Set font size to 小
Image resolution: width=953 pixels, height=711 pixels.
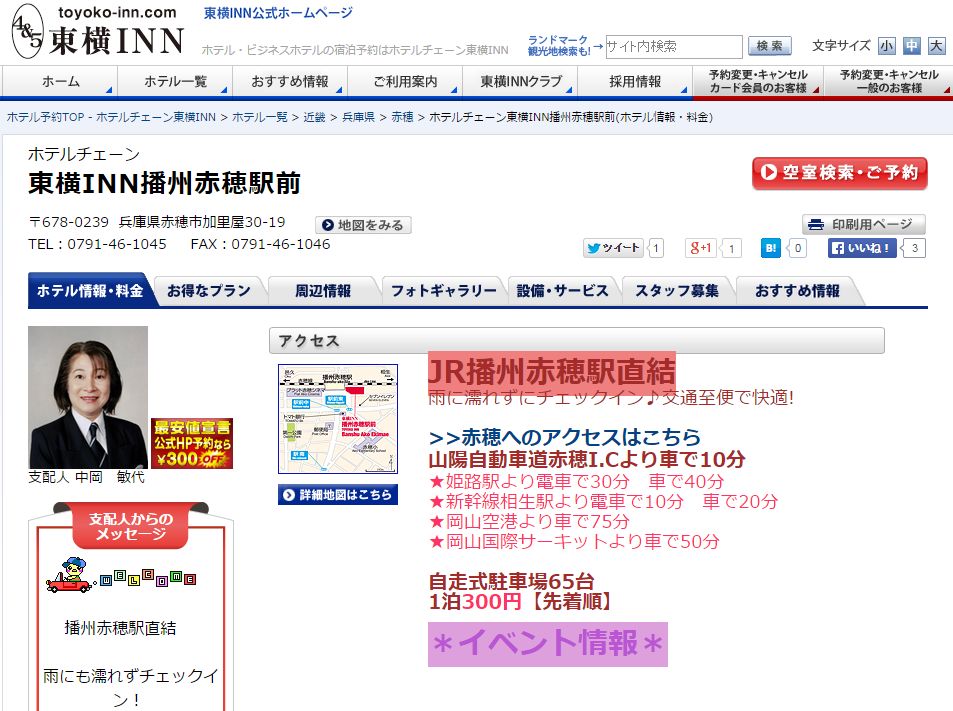point(887,46)
